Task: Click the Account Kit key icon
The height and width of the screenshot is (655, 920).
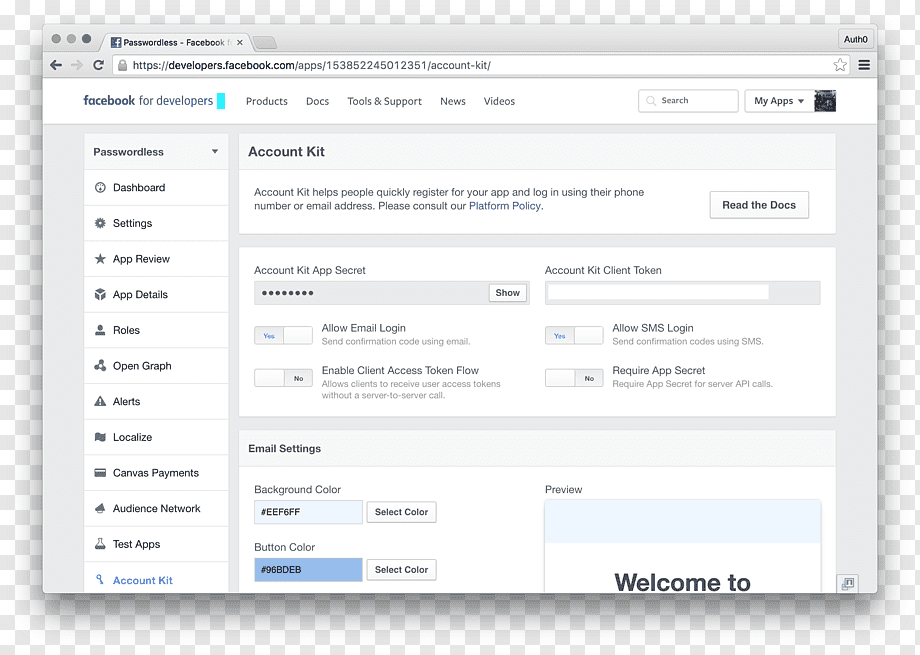Action: pos(100,579)
